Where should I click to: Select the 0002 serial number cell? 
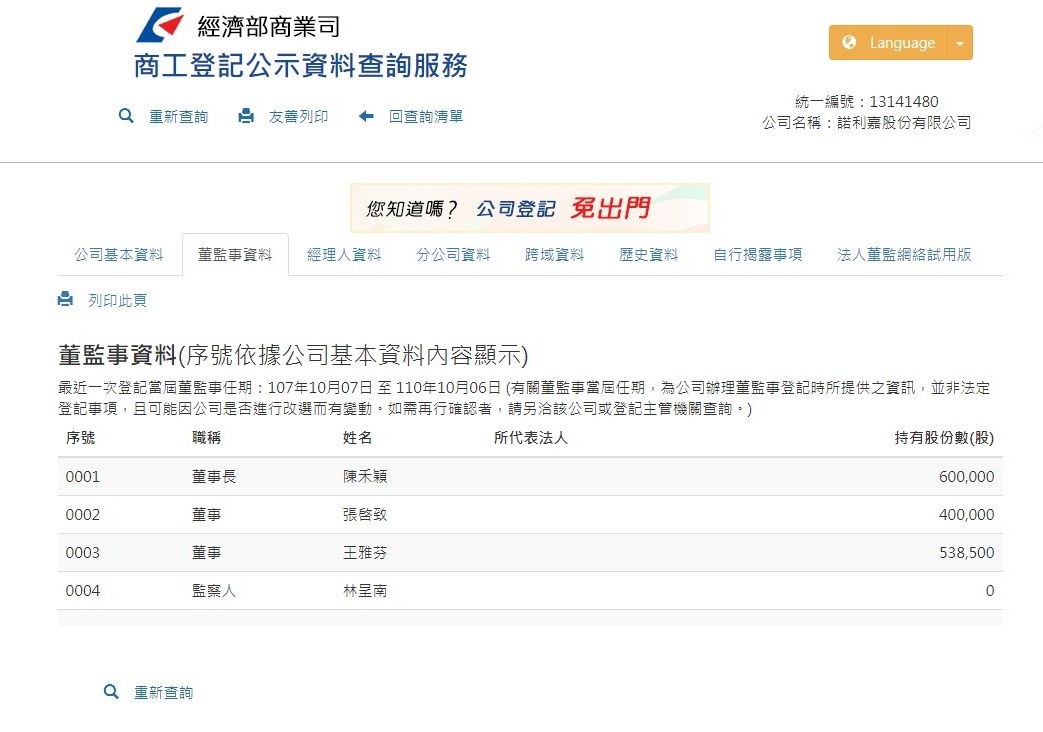82,514
